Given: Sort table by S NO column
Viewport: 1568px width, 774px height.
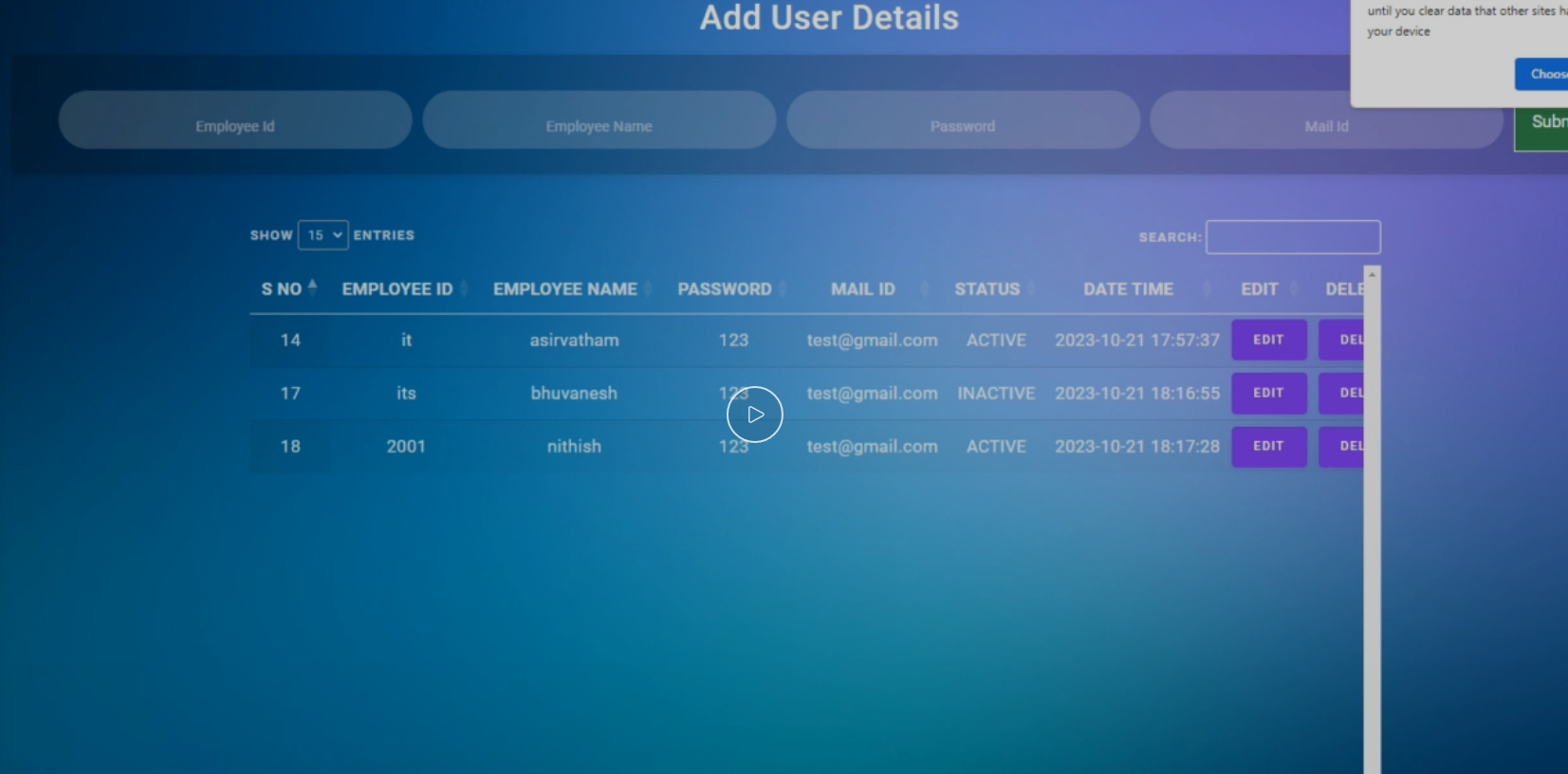Looking at the screenshot, I should pos(283,289).
